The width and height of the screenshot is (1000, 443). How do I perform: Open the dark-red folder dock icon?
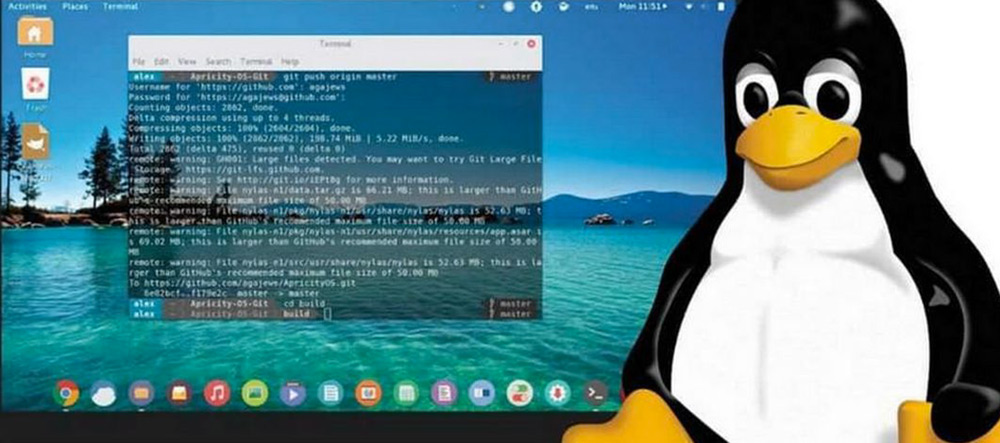179,393
